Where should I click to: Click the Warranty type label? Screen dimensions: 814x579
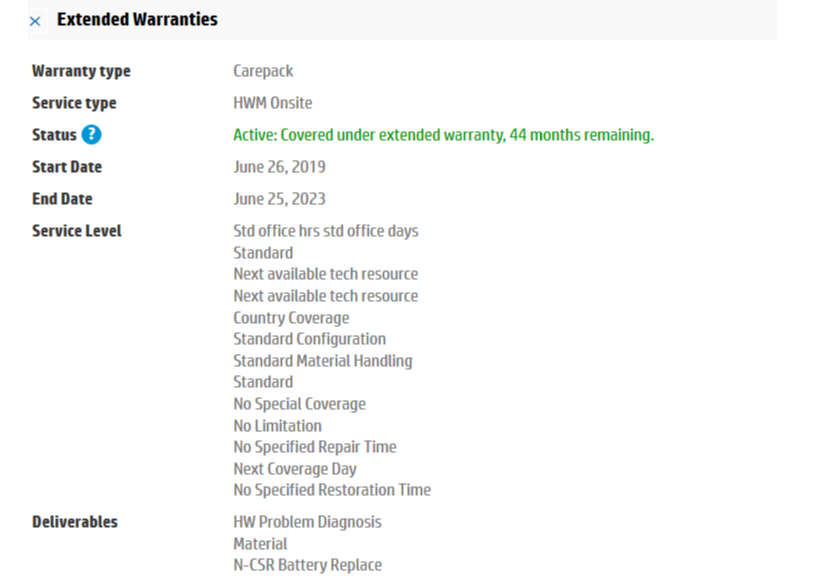81,71
